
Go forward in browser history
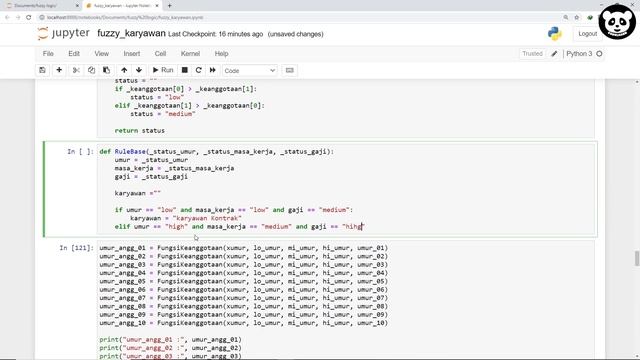(x=18, y=17)
